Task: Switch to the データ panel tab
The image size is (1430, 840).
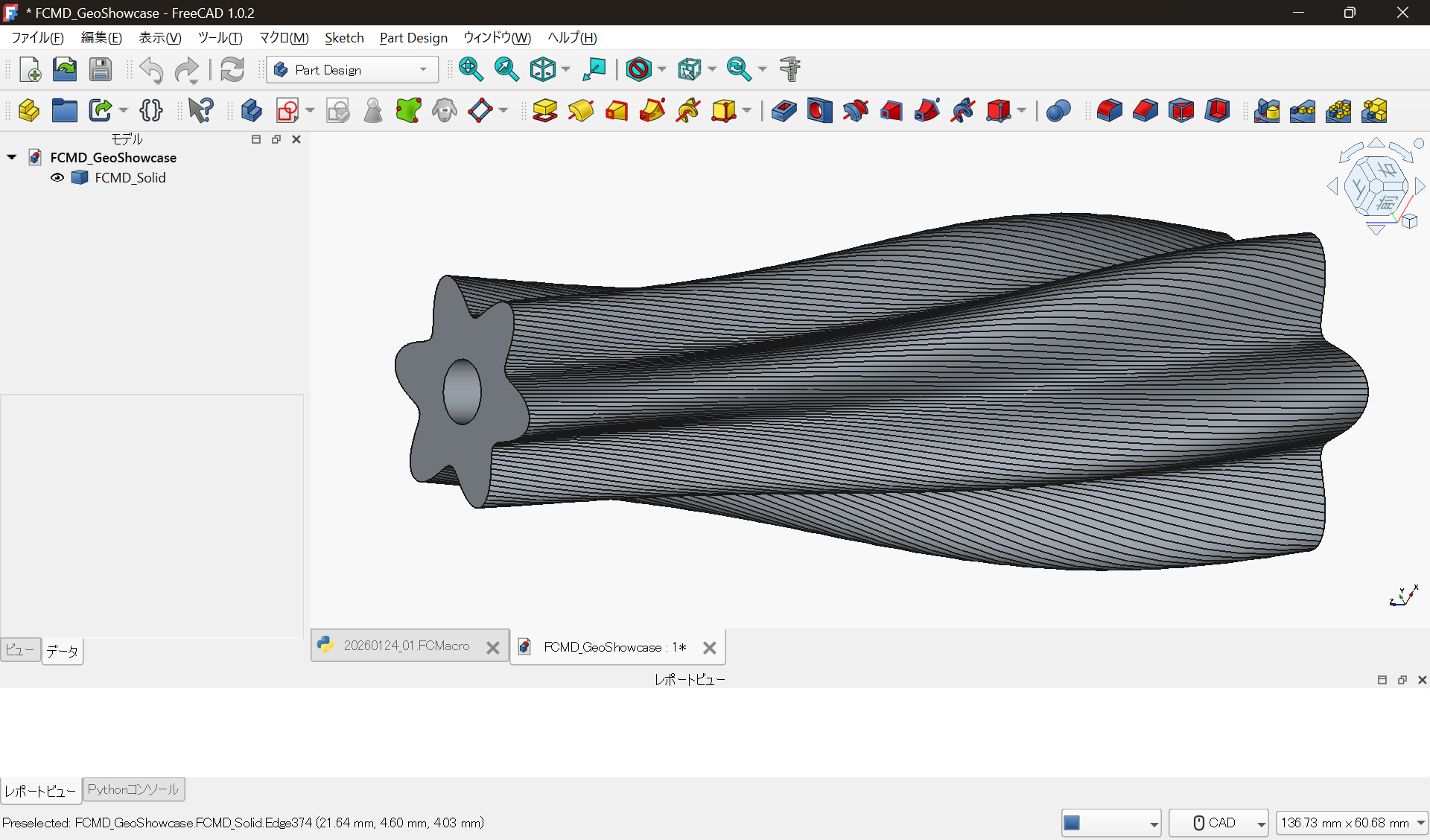Action: click(62, 651)
